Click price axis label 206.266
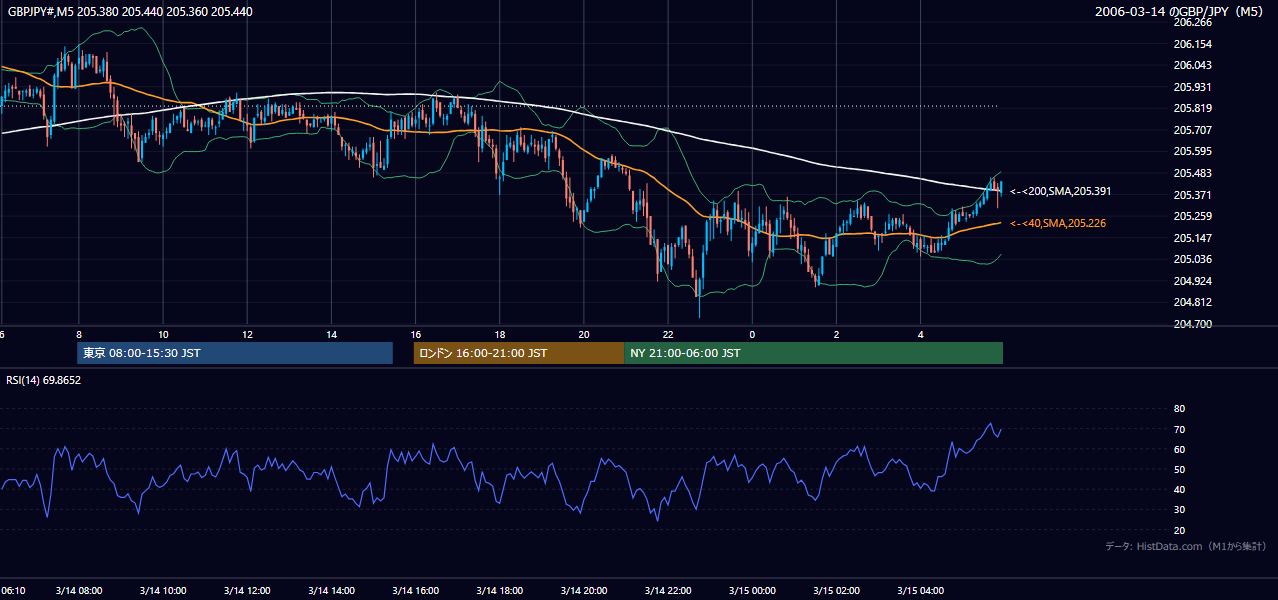 click(1192, 22)
